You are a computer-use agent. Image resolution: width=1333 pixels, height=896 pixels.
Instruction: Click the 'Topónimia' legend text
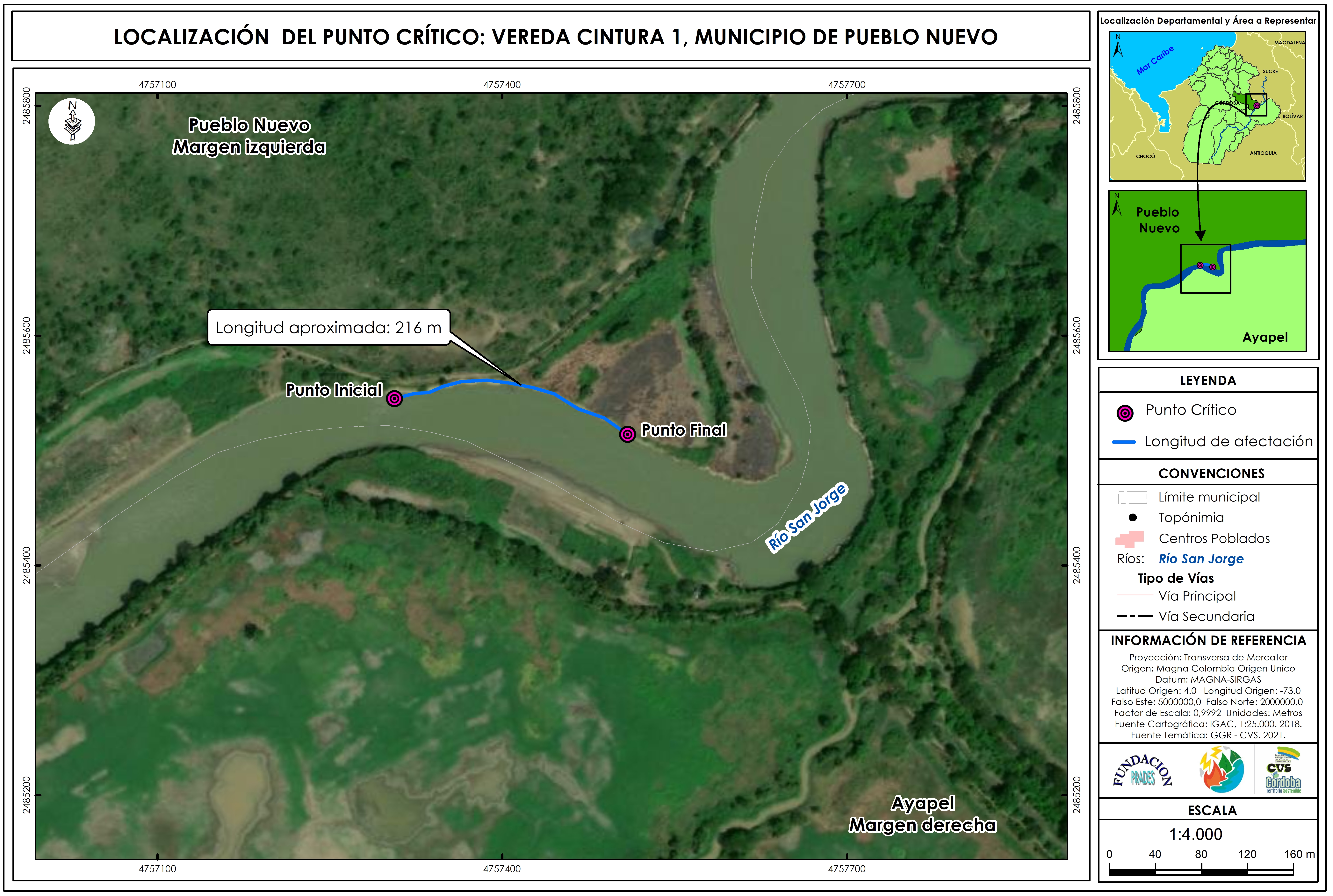pyautogui.click(x=1191, y=518)
